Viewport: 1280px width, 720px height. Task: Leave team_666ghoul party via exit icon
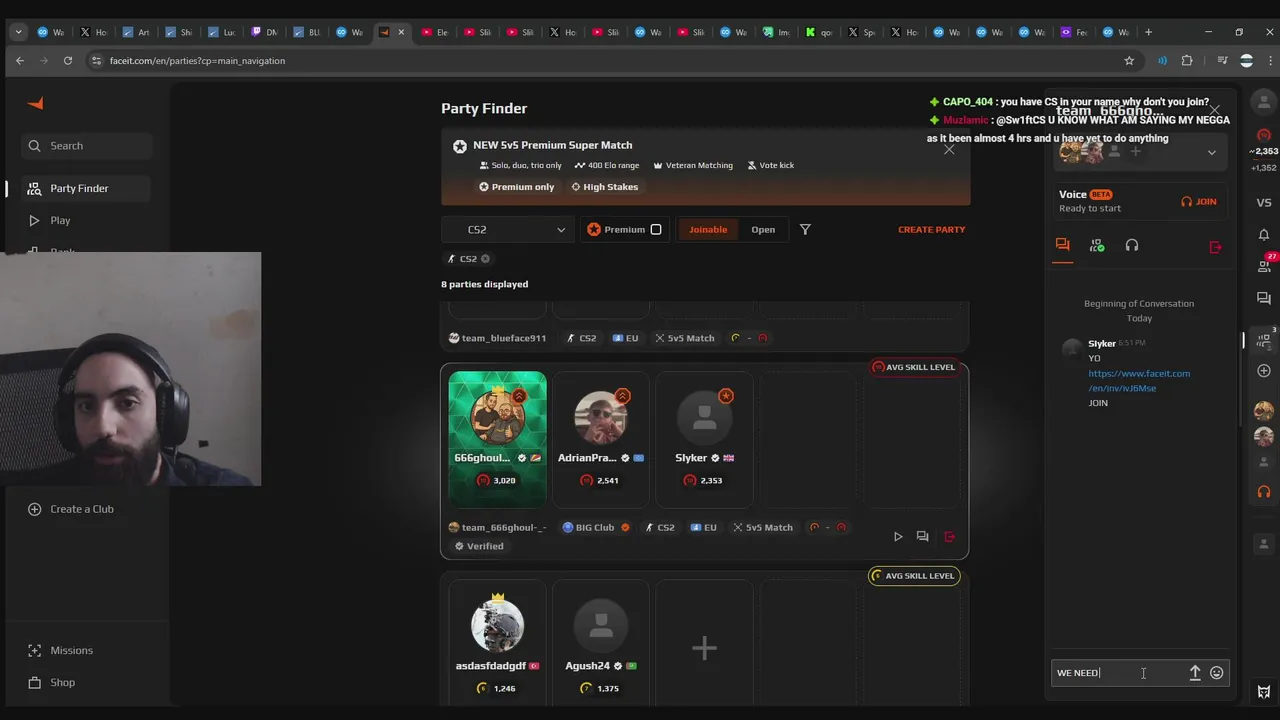click(x=949, y=537)
